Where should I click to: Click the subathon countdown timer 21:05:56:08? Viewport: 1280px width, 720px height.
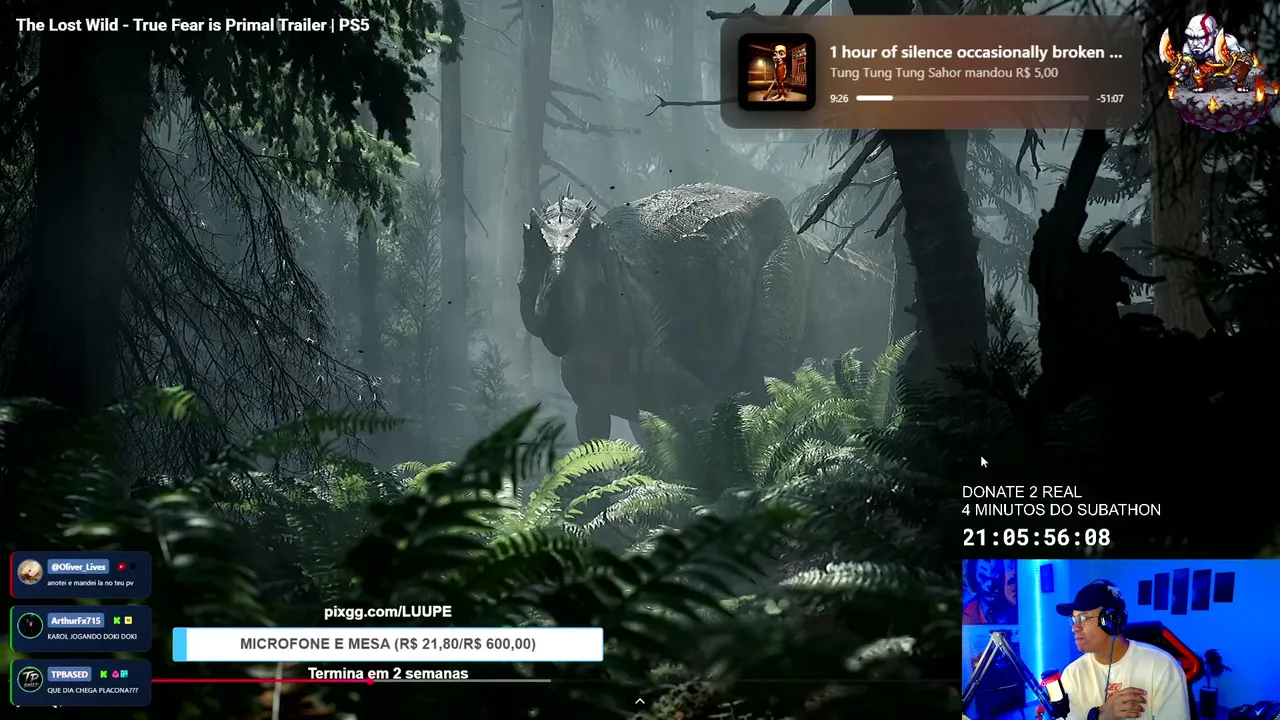(x=1036, y=538)
